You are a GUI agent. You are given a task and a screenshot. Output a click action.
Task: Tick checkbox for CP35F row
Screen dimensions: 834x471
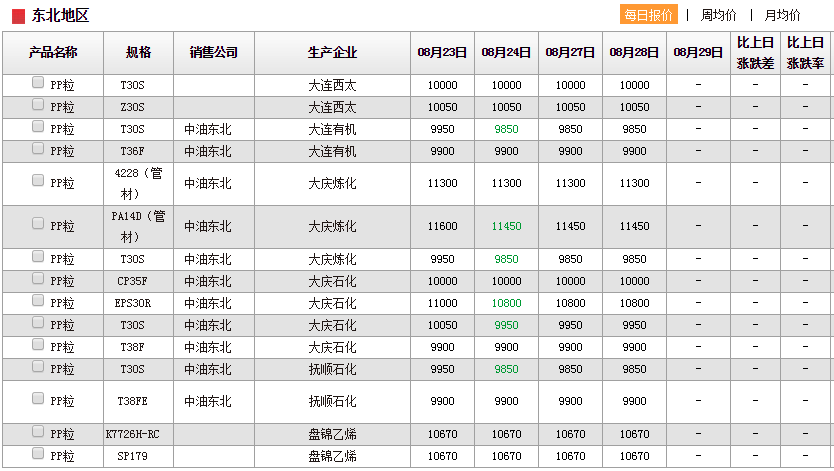38,279
